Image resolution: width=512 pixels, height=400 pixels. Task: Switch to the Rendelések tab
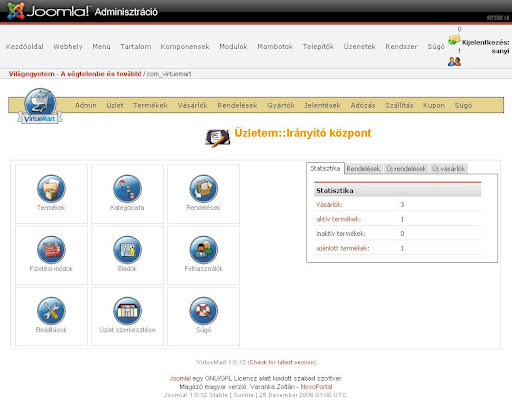[x=363, y=169]
